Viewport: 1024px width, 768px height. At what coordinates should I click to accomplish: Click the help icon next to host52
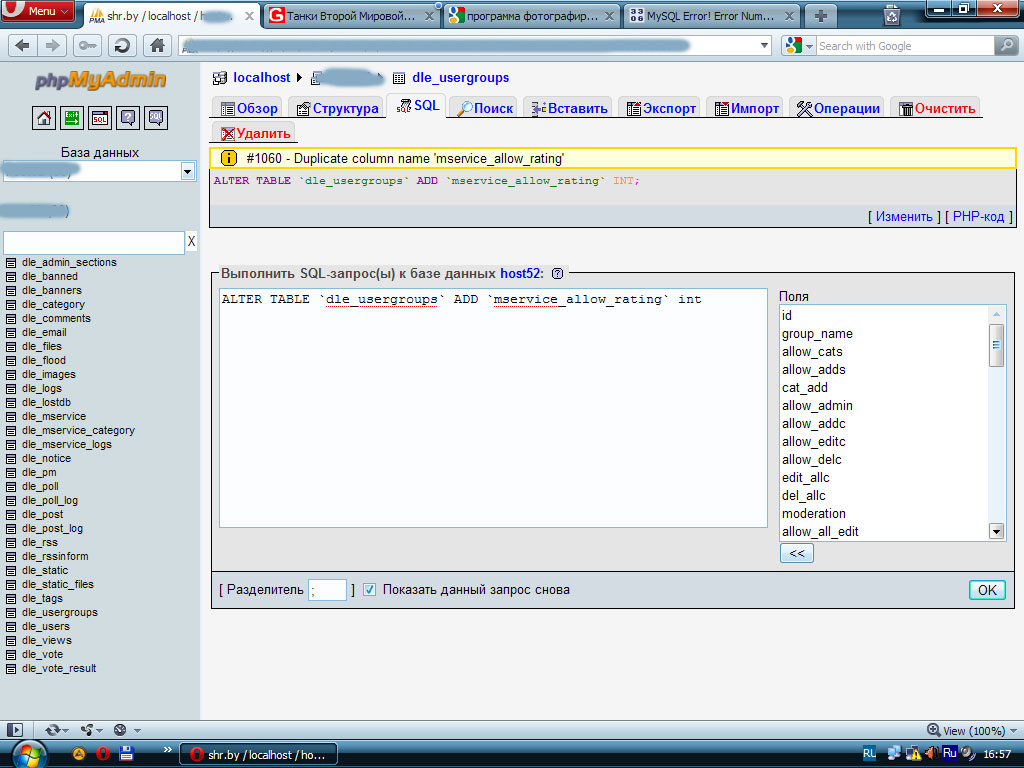pos(557,273)
